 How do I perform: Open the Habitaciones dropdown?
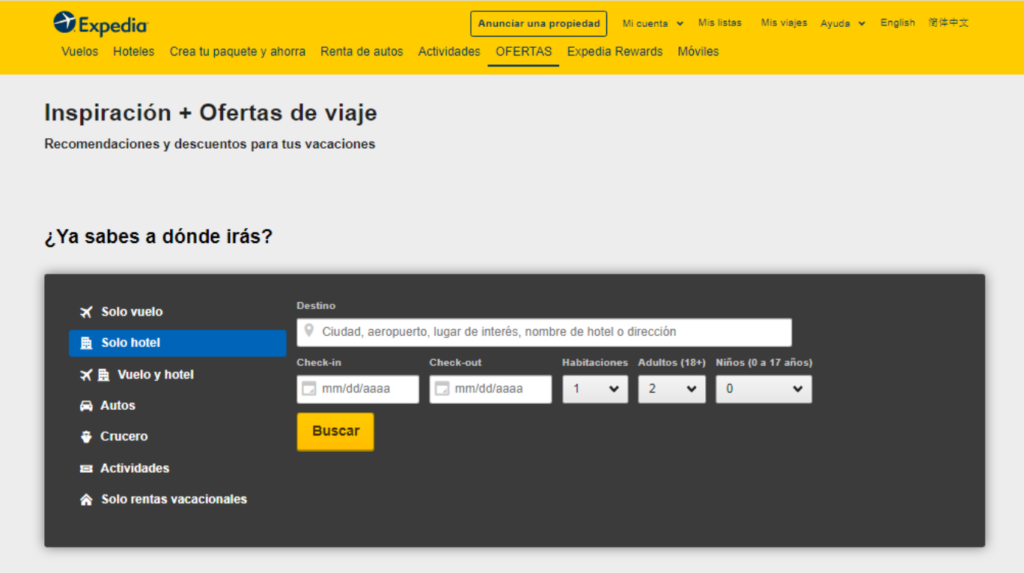[x=595, y=389]
